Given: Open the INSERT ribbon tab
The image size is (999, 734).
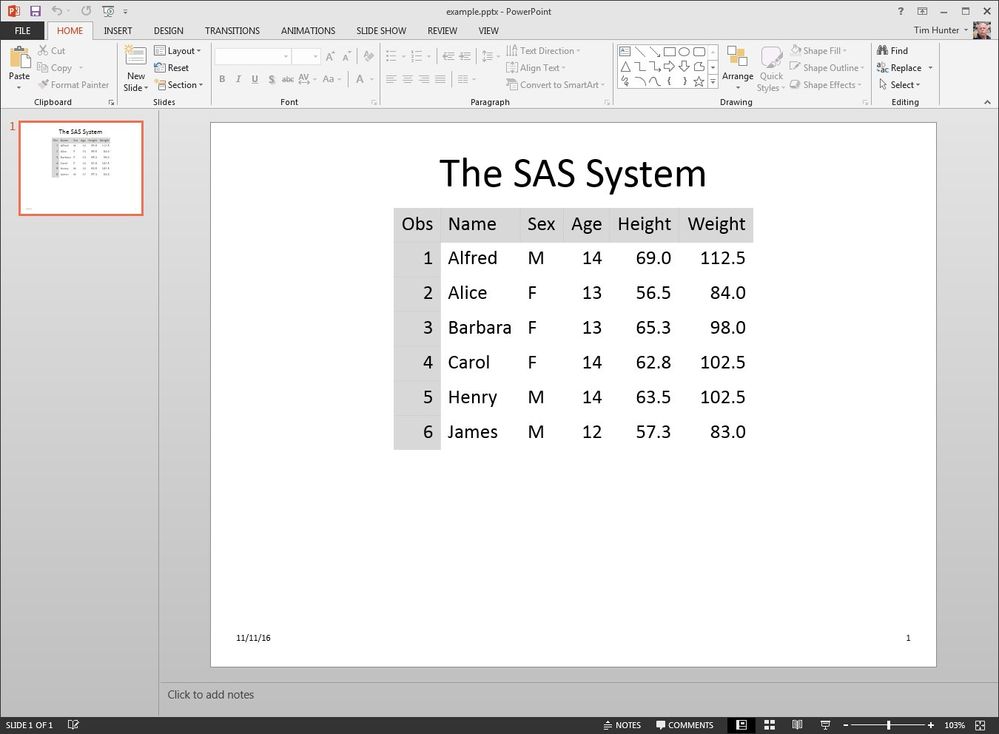Looking at the screenshot, I should (118, 31).
